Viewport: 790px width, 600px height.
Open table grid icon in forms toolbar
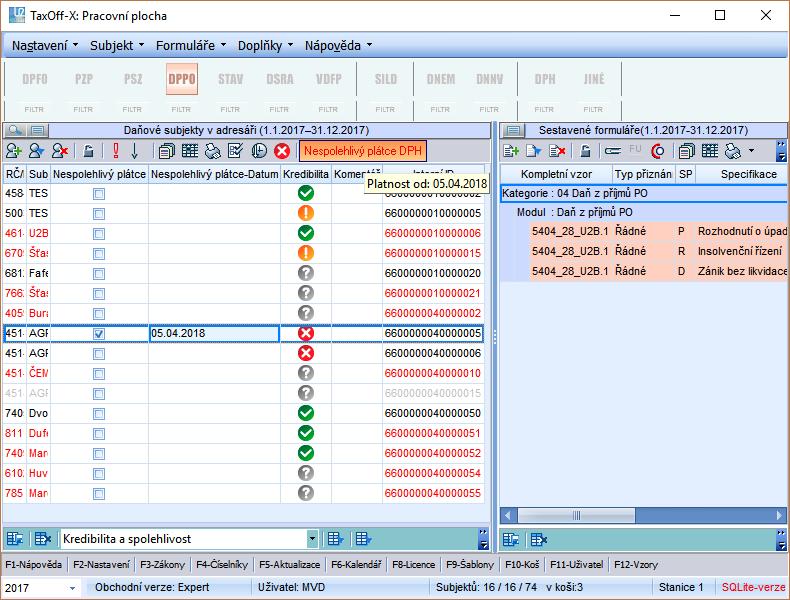710,151
